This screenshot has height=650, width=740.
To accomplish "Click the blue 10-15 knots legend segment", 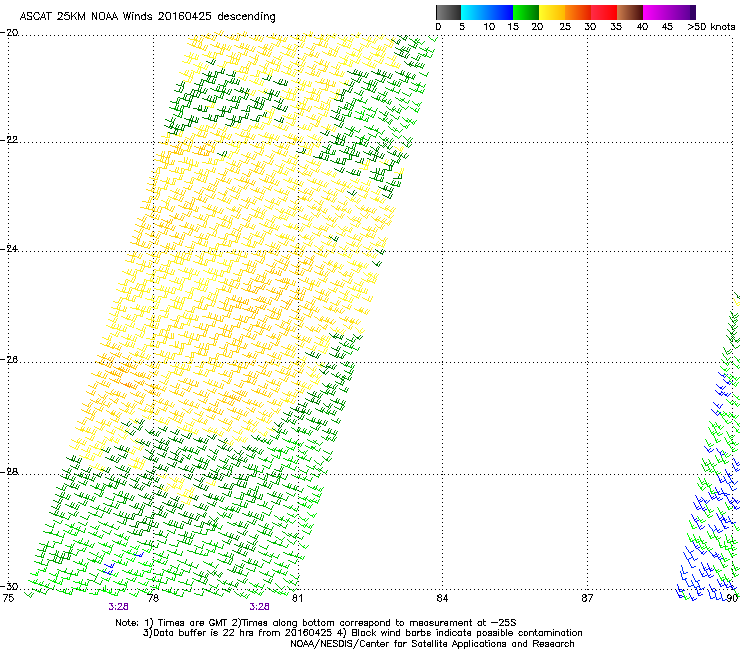I will pos(500,12).
